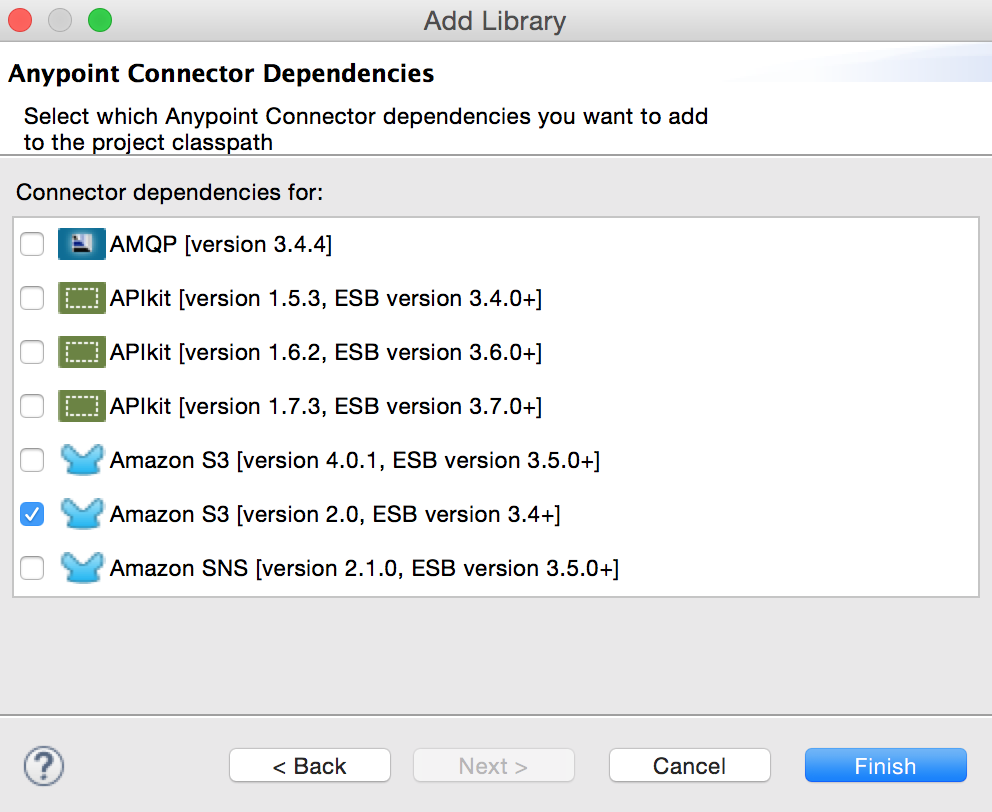
Task: Click the AMQP connector icon
Action: 81,243
